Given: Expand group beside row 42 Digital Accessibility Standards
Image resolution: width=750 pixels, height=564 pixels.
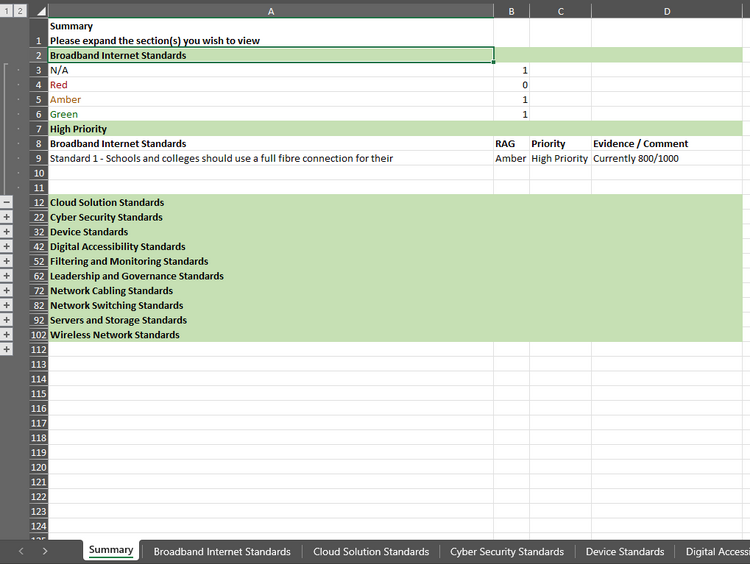Looking at the screenshot, I should pos(6,247).
